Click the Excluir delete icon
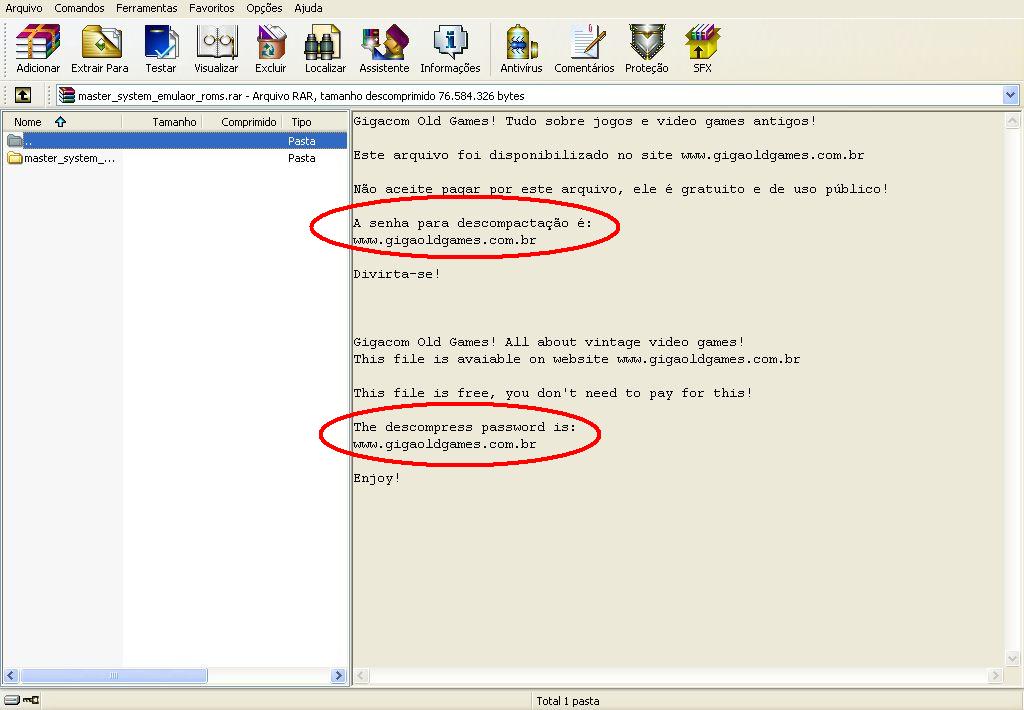The height and width of the screenshot is (710, 1024). (x=270, y=49)
